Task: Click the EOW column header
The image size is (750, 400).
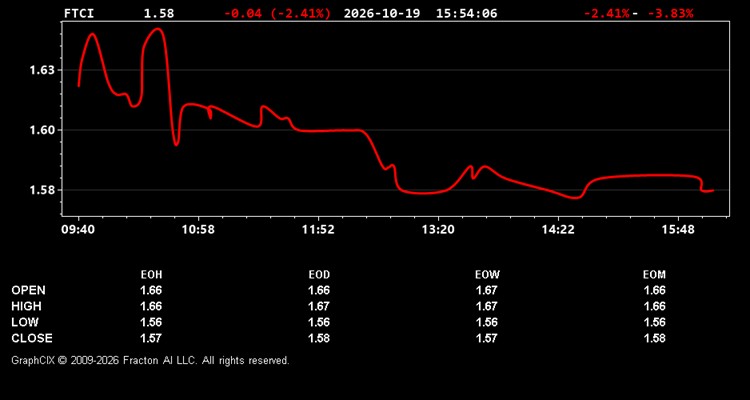Action: coord(487,275)
